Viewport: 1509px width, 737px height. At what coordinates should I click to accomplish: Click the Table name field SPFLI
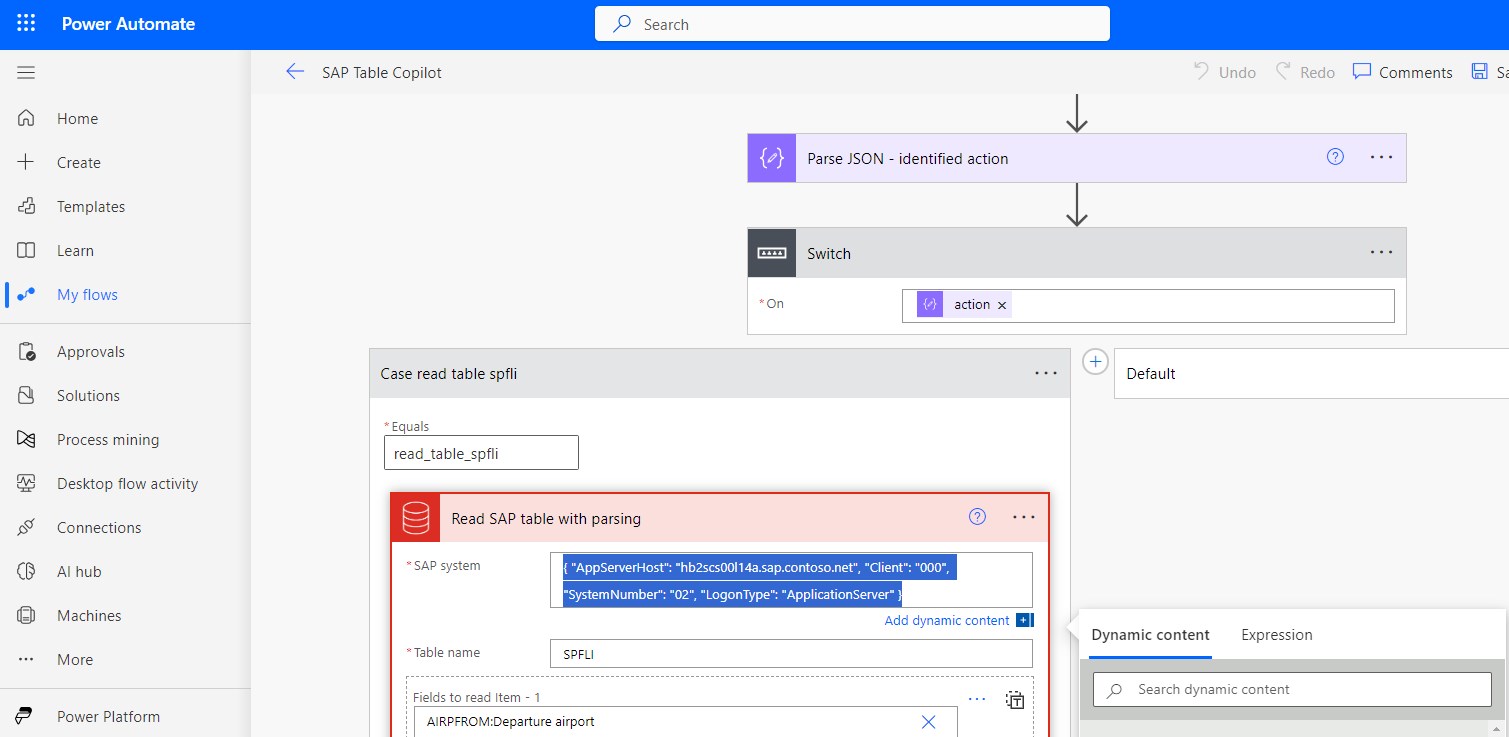coord(791,653)
